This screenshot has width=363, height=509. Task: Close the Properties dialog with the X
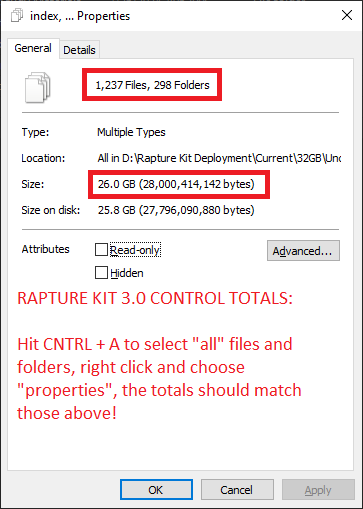coord(347,15)
